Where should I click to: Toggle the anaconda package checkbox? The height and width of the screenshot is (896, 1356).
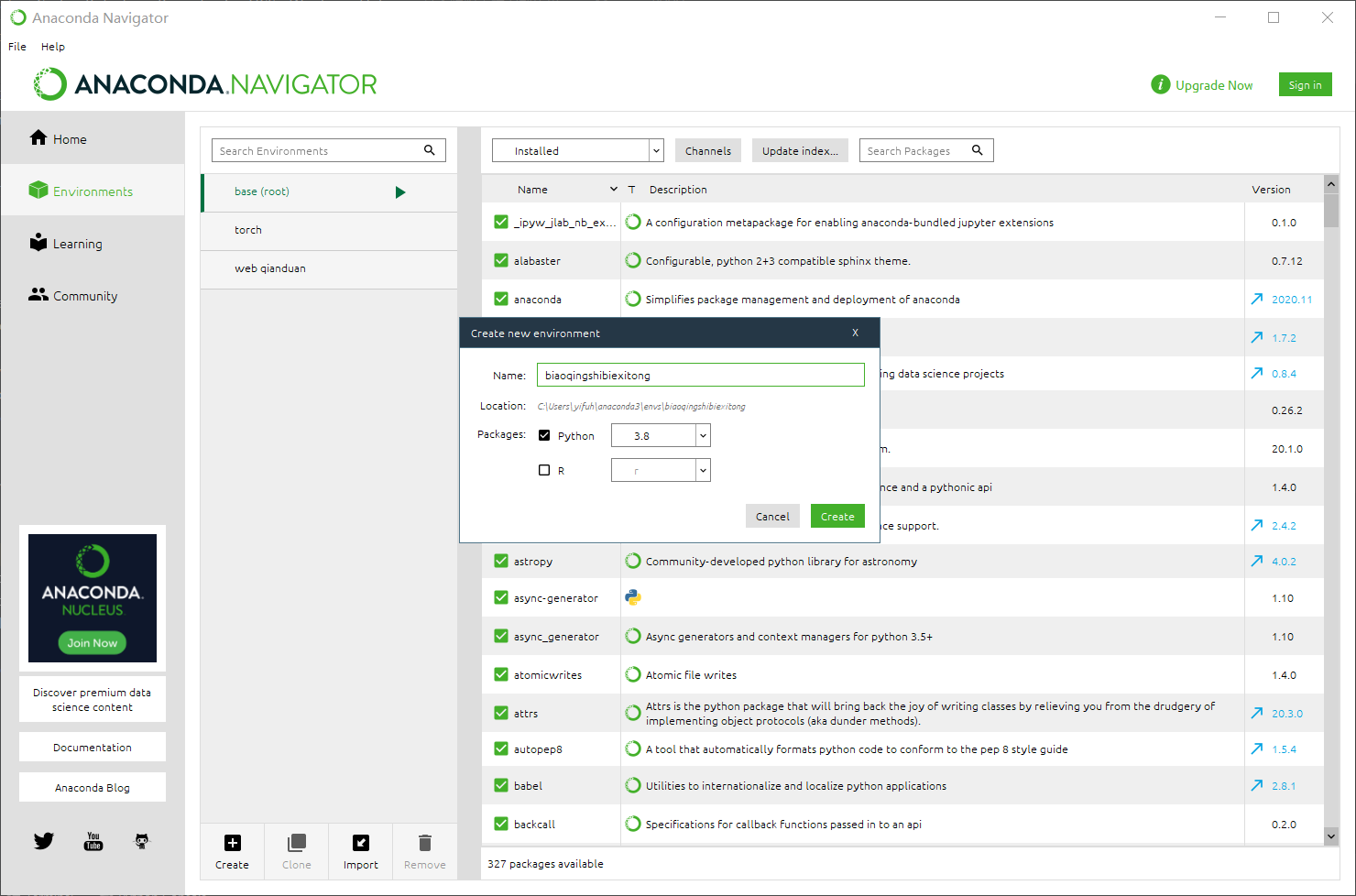[501, 299]
